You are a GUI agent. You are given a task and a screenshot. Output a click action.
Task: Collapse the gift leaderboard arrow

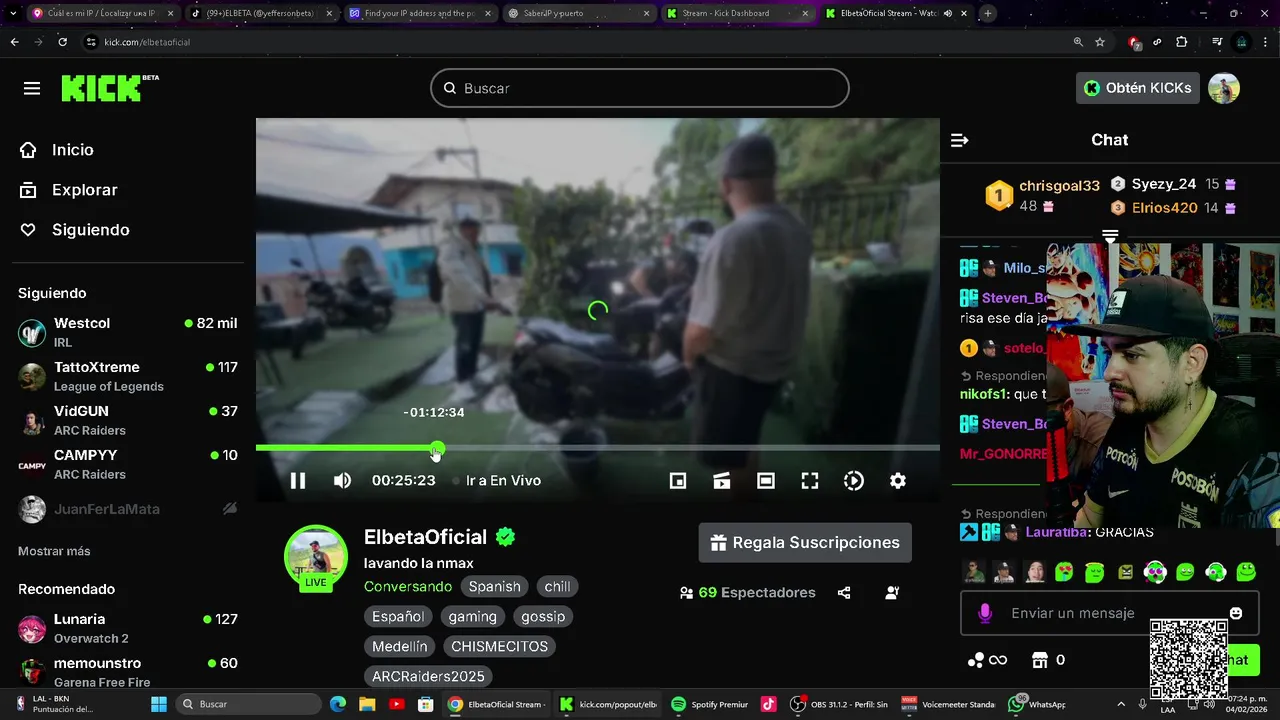[x=1110, y=237]
